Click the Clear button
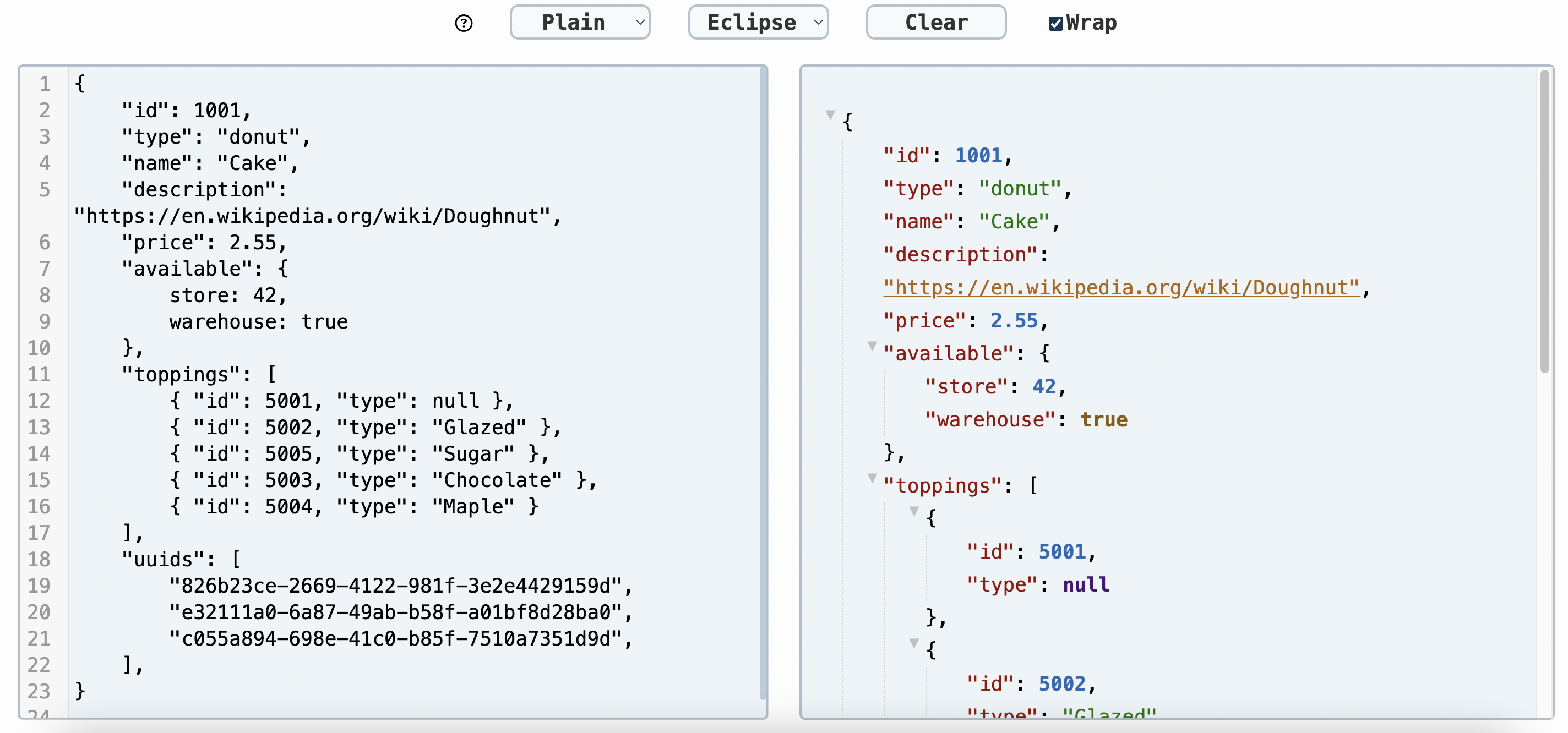Image resolution: width=1568 pixels, height=733 pixels. click(x=935, y=23)
